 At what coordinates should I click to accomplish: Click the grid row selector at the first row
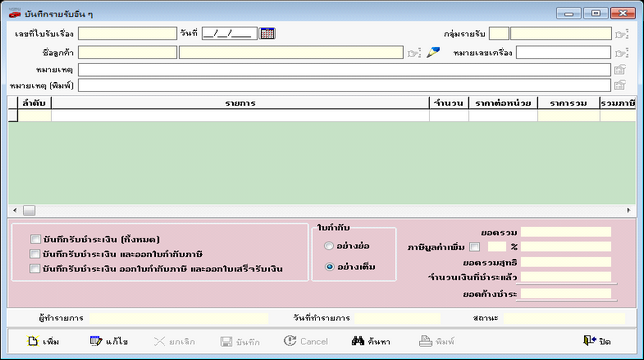(13, 116)
